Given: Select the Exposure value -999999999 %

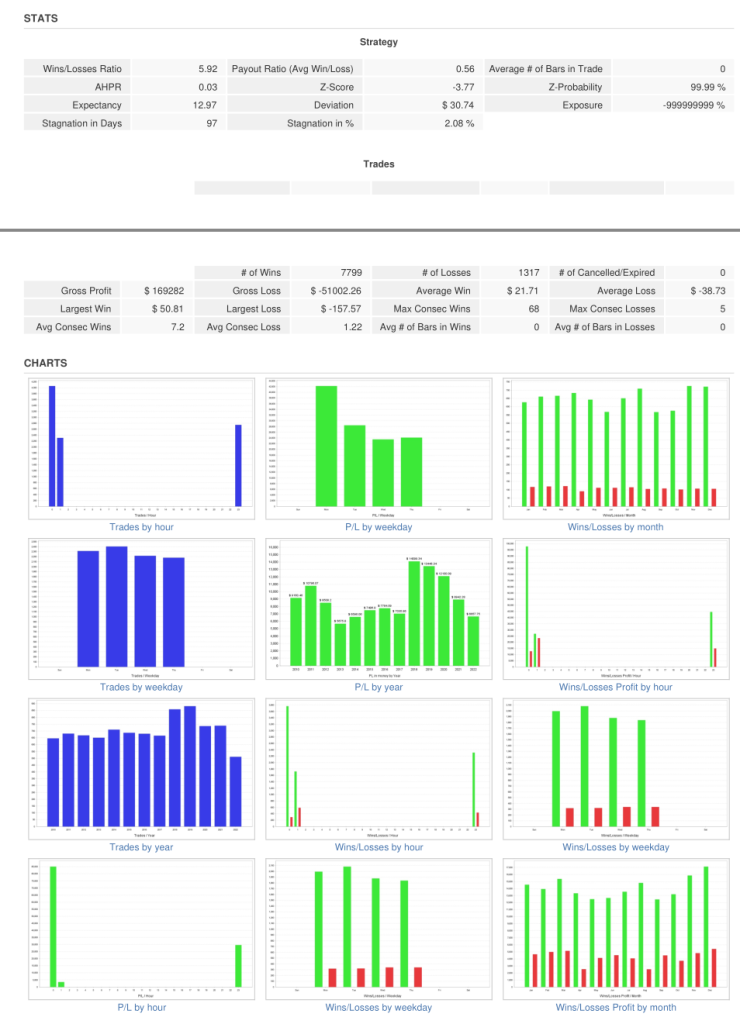Looking at the screenshot, I should 694,105.
